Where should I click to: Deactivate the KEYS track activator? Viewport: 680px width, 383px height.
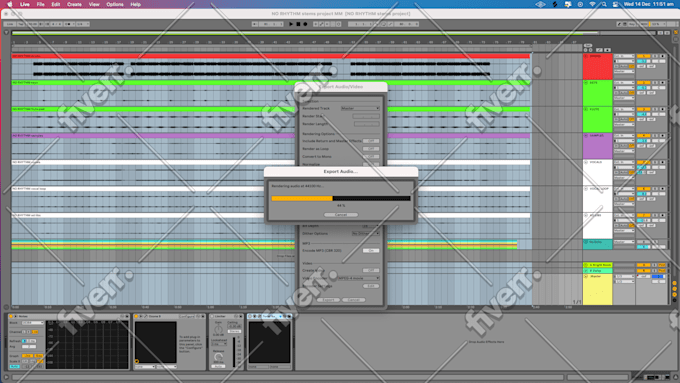pyautogui.click(x=644, y=83)
